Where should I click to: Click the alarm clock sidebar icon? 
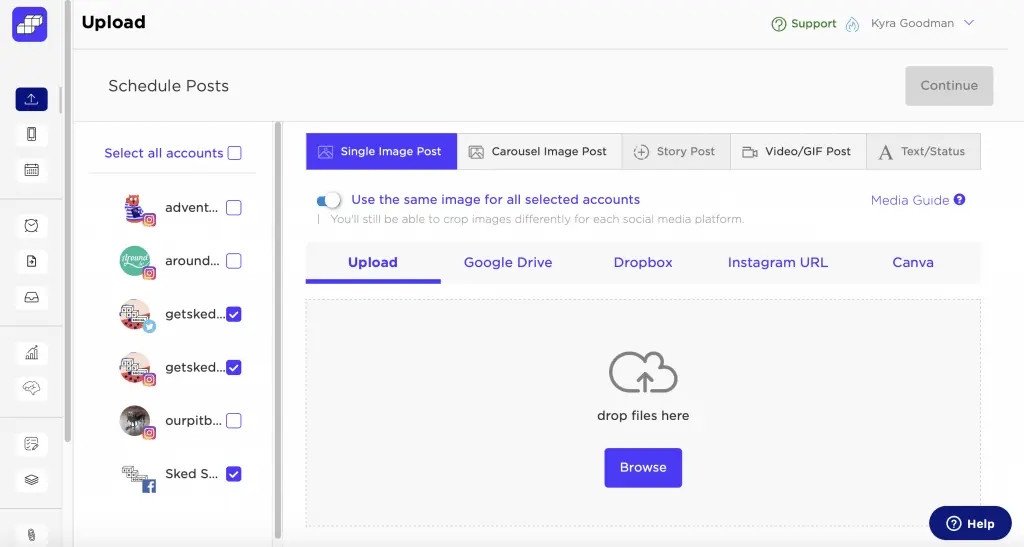click(x=31, y=226)
